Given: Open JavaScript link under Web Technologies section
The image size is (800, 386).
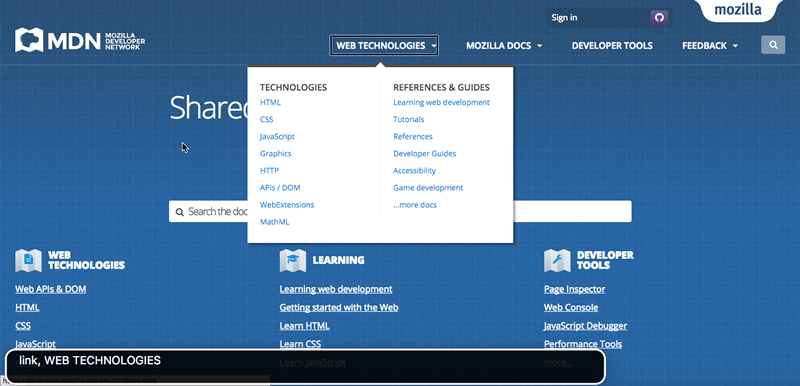Looking at the screenshot, I should click(x=35, y=344).
